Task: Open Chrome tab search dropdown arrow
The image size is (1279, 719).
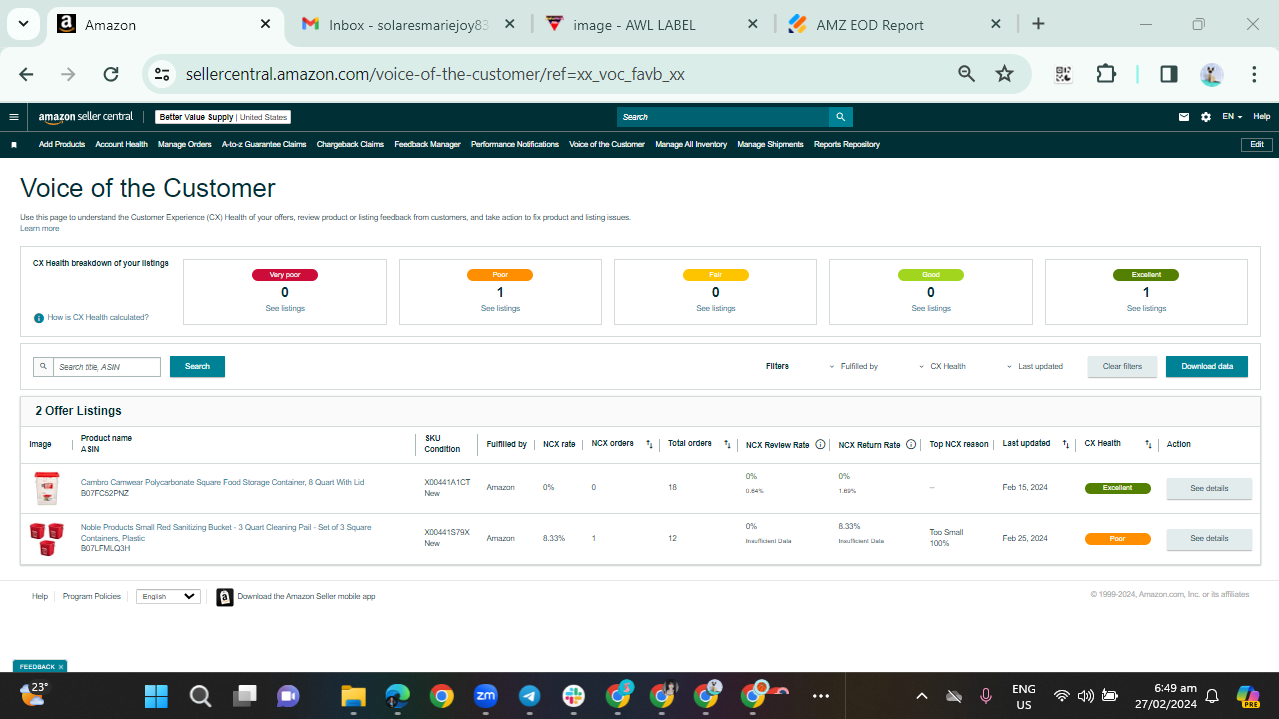Action: pos(23,24)
